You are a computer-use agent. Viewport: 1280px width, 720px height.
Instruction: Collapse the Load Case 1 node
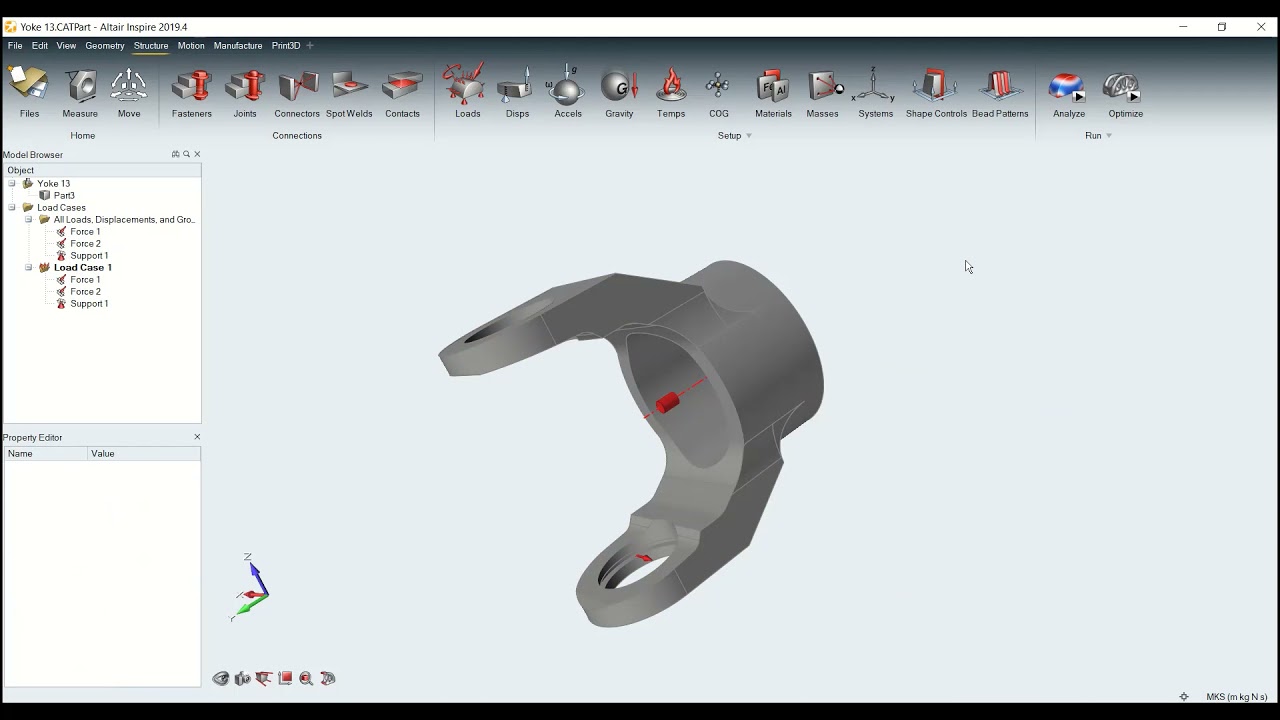[29, 268]
